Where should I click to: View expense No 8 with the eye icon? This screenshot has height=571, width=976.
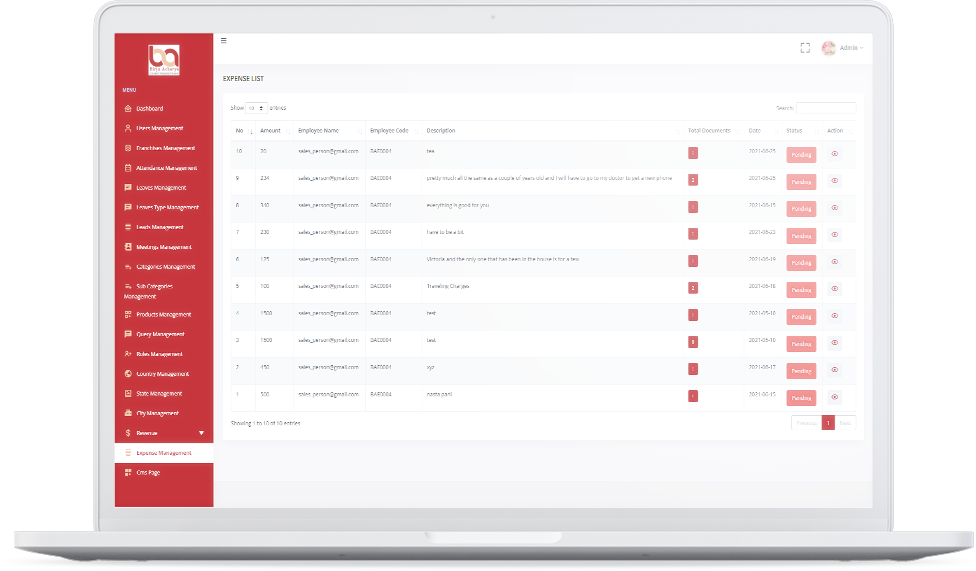point(835,208)
